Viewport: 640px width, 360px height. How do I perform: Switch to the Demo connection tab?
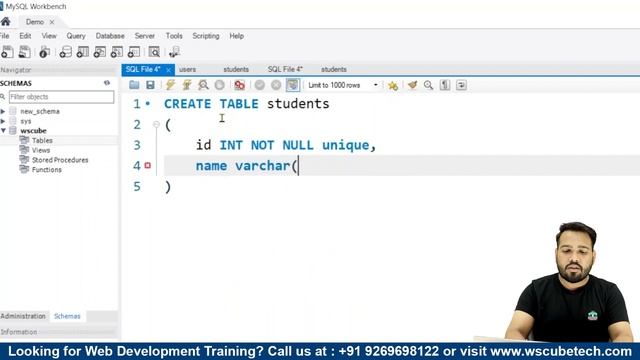point(35,22)
